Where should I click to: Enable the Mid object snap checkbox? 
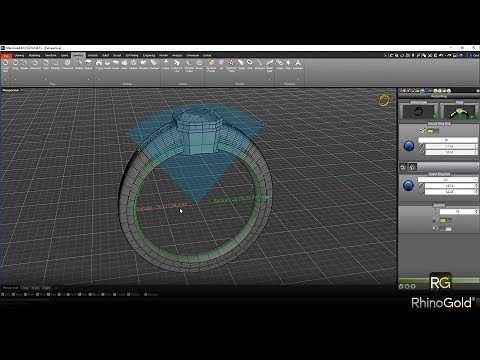pyautogui.click(x=38, y=294)
